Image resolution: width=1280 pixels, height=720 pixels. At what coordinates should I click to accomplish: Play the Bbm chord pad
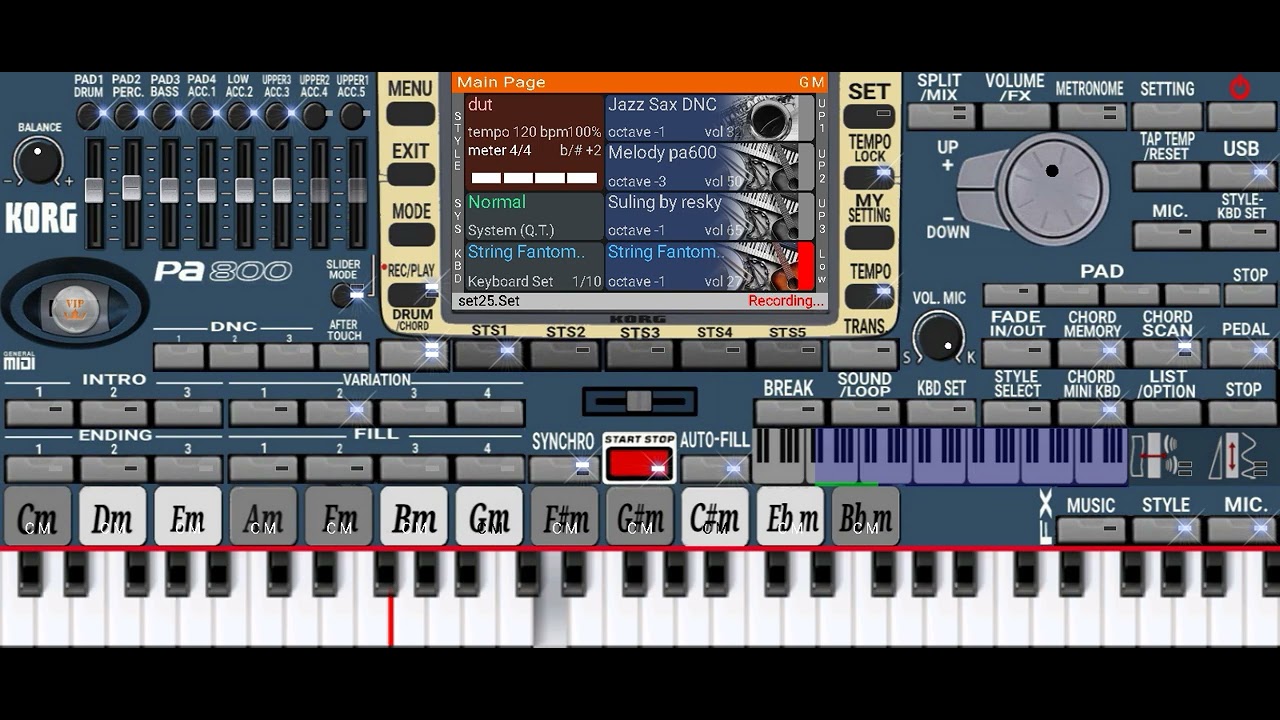click(x=865, y=517)
